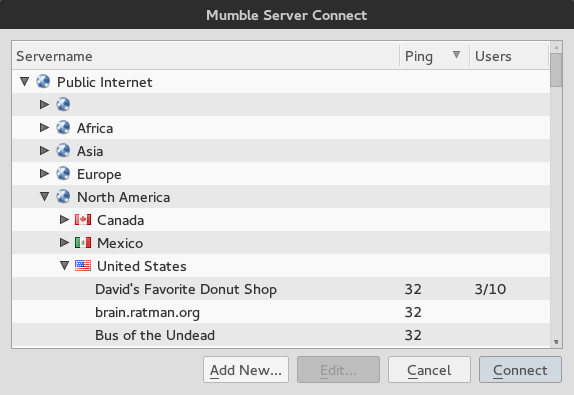Screen dimensions: 574x395
Task: Select the Mexico label
Action: point(120,243)
